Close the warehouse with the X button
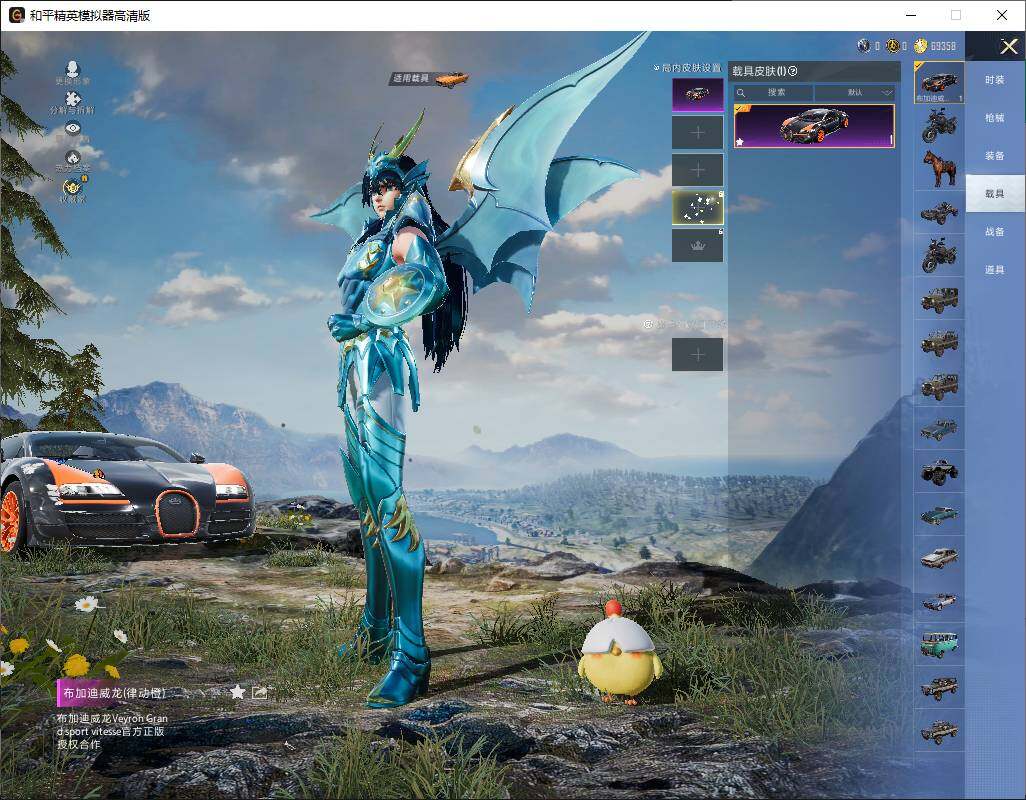The height and width of the screenshot is (800, 1026). [1009, 47]
